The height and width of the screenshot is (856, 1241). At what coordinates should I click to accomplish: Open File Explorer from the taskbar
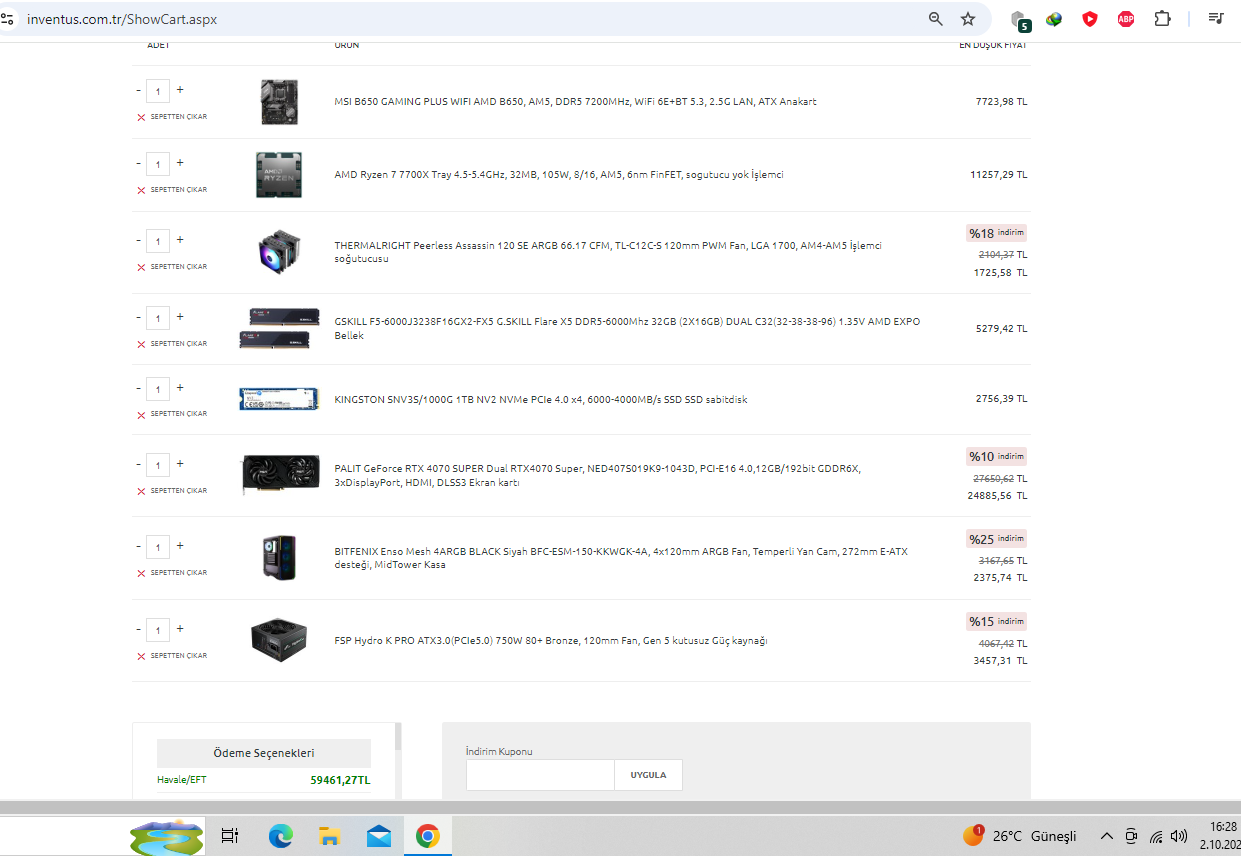pyautogui.click(x=330, y=836)
